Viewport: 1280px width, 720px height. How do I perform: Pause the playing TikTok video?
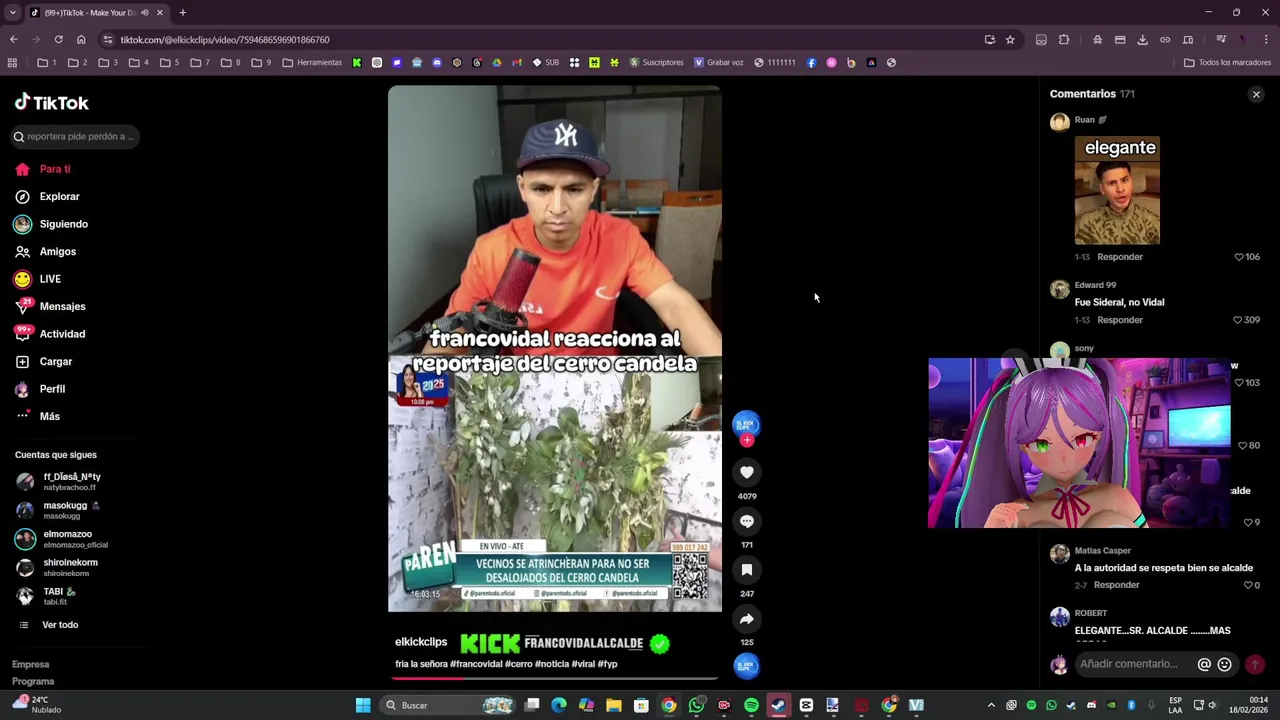point(555,348)
